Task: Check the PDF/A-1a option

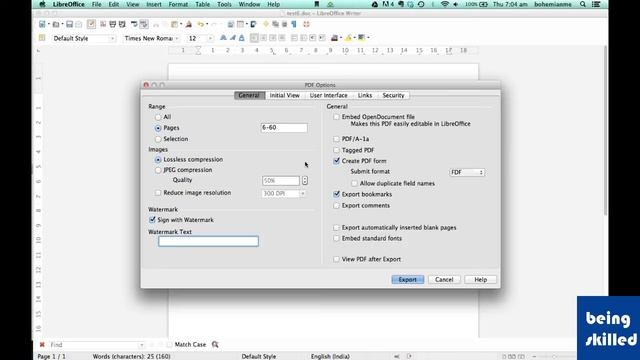Action: 336,139
